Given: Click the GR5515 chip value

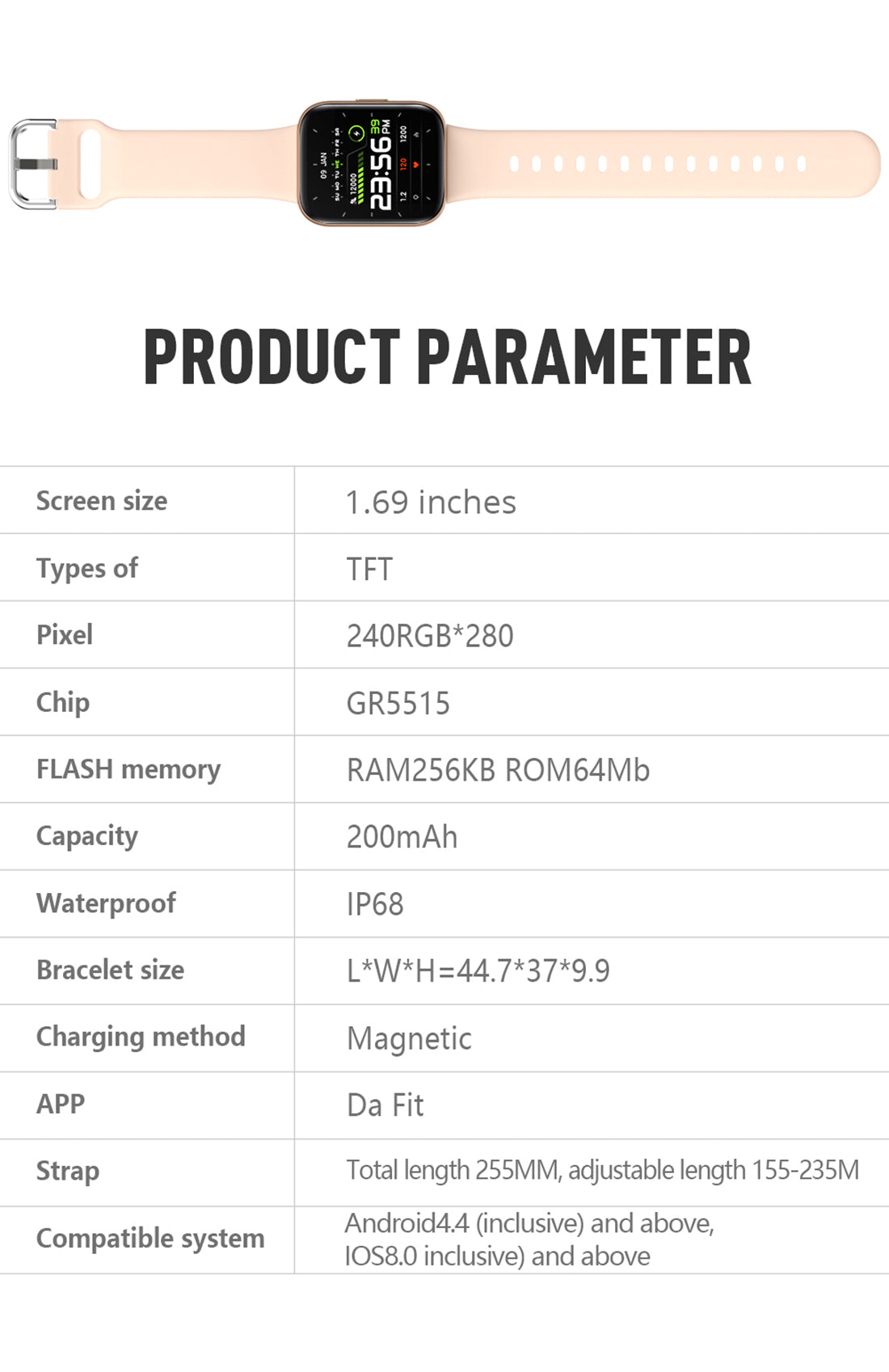Looking at the screenshot, I should pyautogui.click(x=398, y=704).
